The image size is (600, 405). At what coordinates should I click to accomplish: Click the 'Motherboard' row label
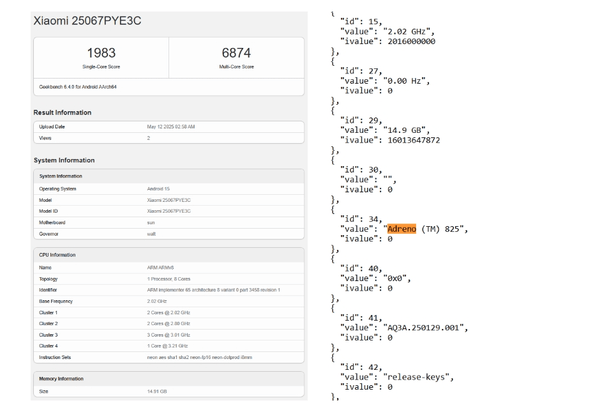point(52,222)
